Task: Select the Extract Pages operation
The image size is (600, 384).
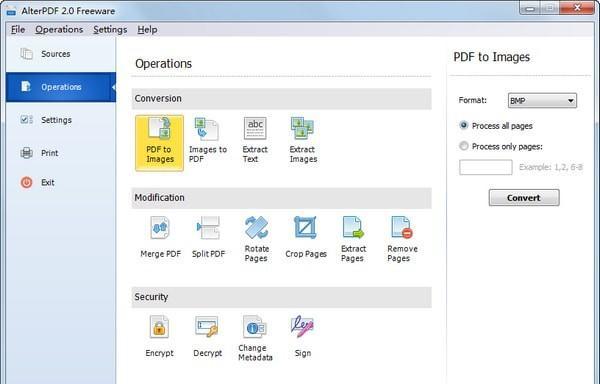Action: point(353,239)
